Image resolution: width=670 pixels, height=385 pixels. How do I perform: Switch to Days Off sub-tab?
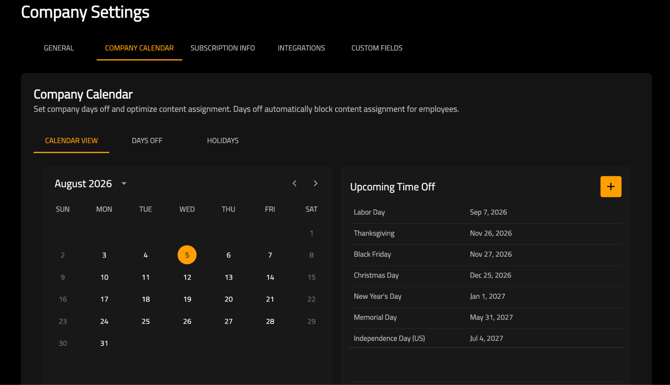point(147,141)
